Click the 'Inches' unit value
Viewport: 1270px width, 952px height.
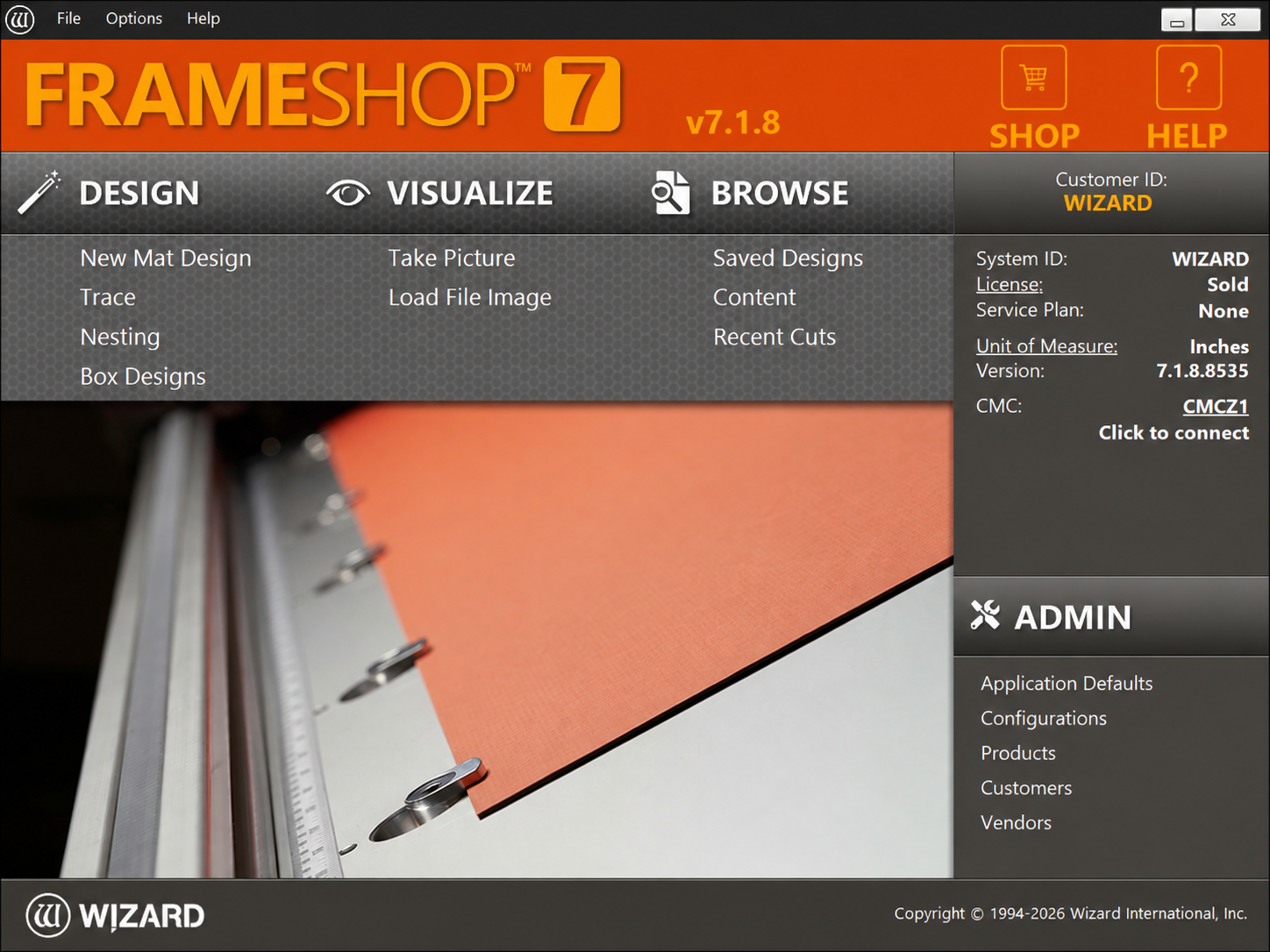point(1219,347)
